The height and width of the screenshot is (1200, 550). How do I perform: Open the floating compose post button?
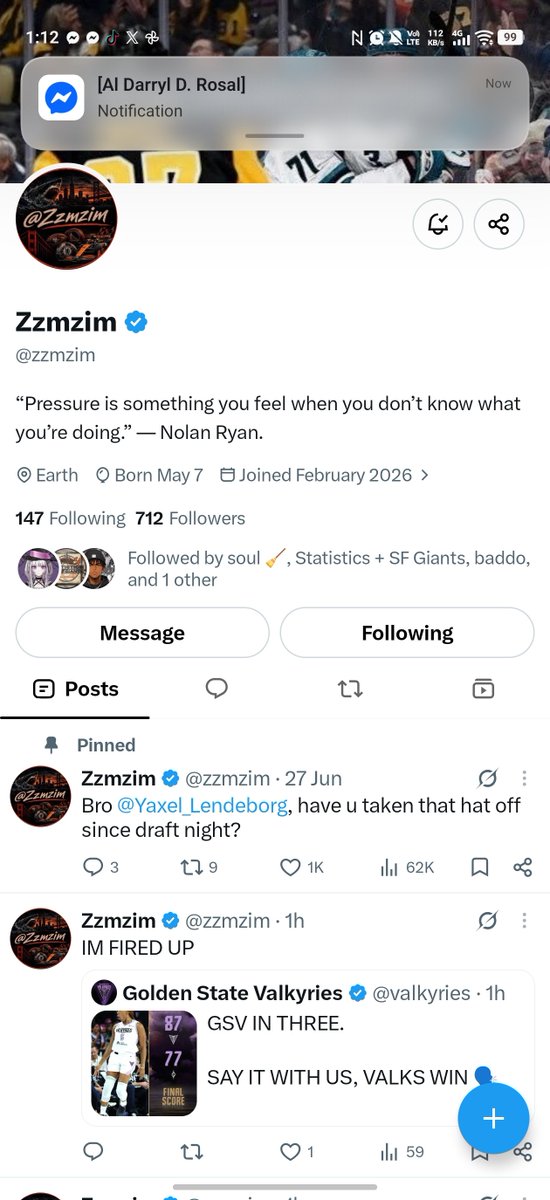tap(493, 1119)
